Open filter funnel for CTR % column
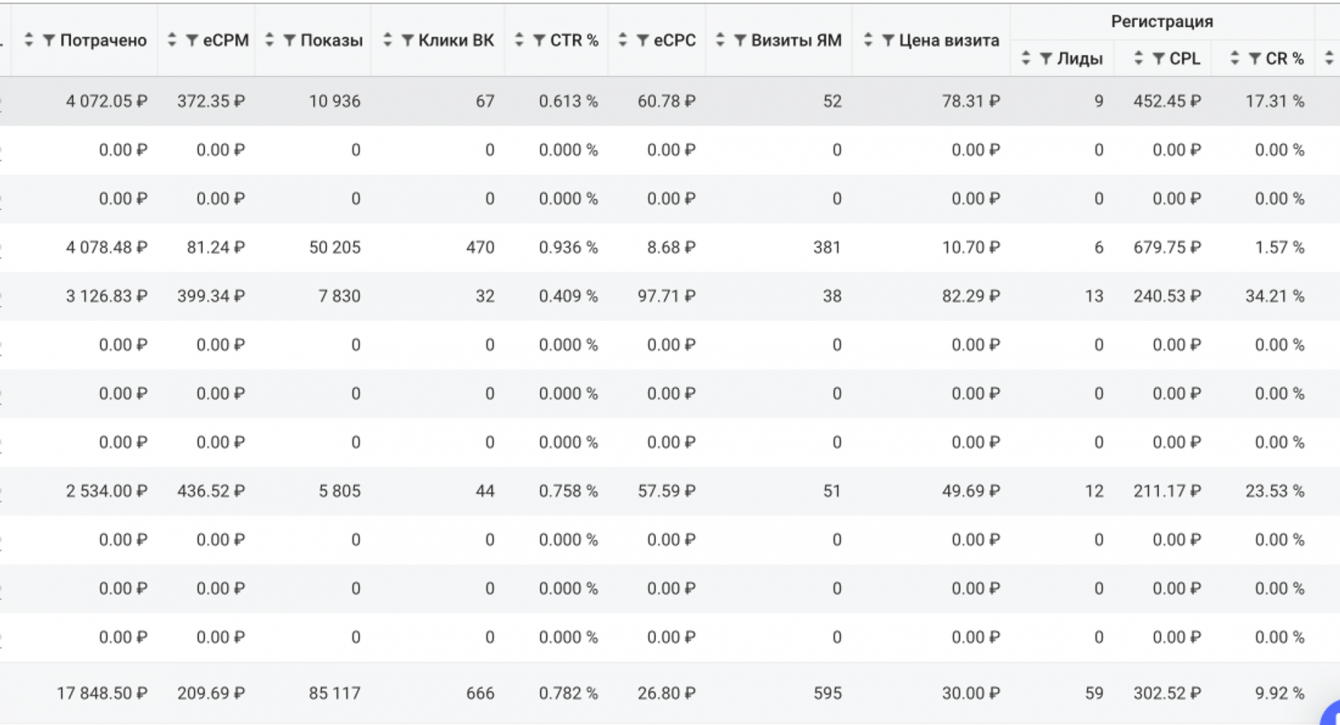 pos(538,41)
